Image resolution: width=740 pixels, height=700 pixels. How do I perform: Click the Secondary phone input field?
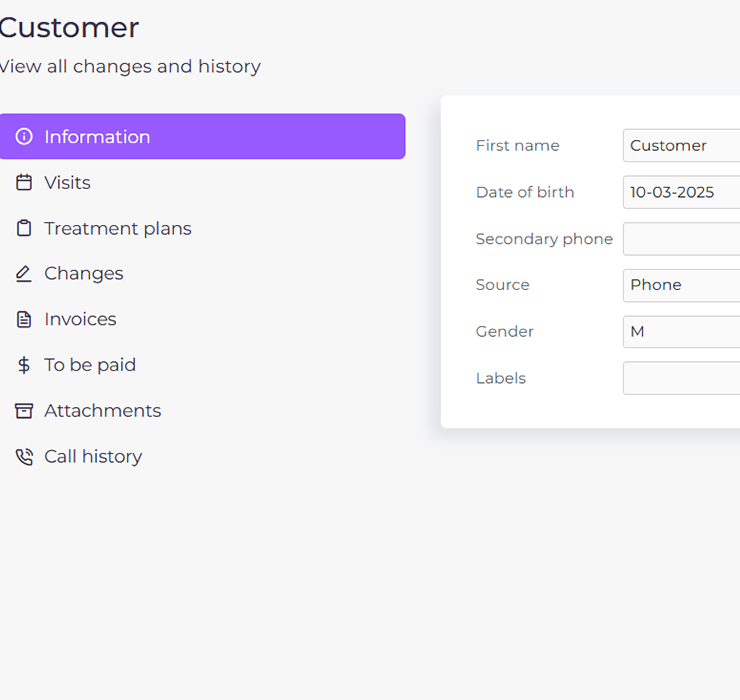pos(681,239)
